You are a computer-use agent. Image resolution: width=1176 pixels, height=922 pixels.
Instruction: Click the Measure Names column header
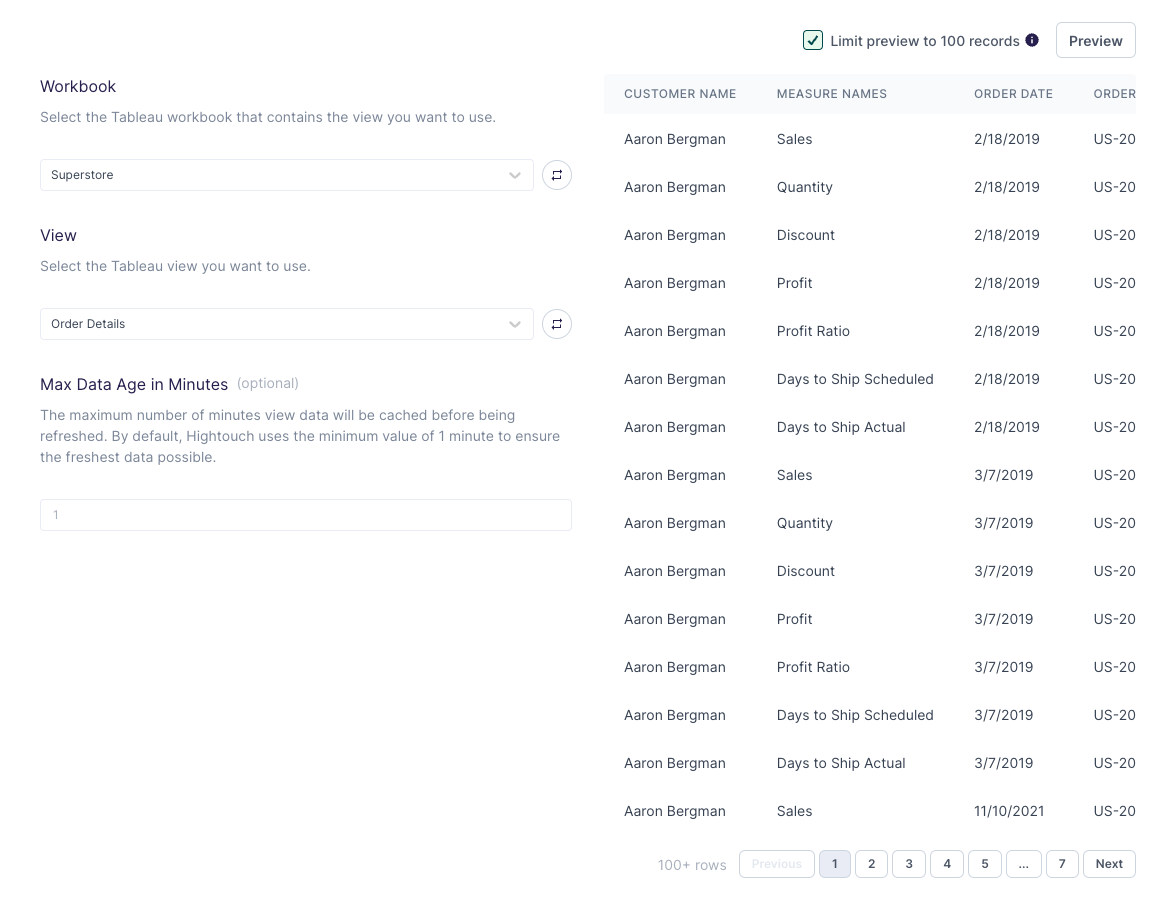pos(831,94)
